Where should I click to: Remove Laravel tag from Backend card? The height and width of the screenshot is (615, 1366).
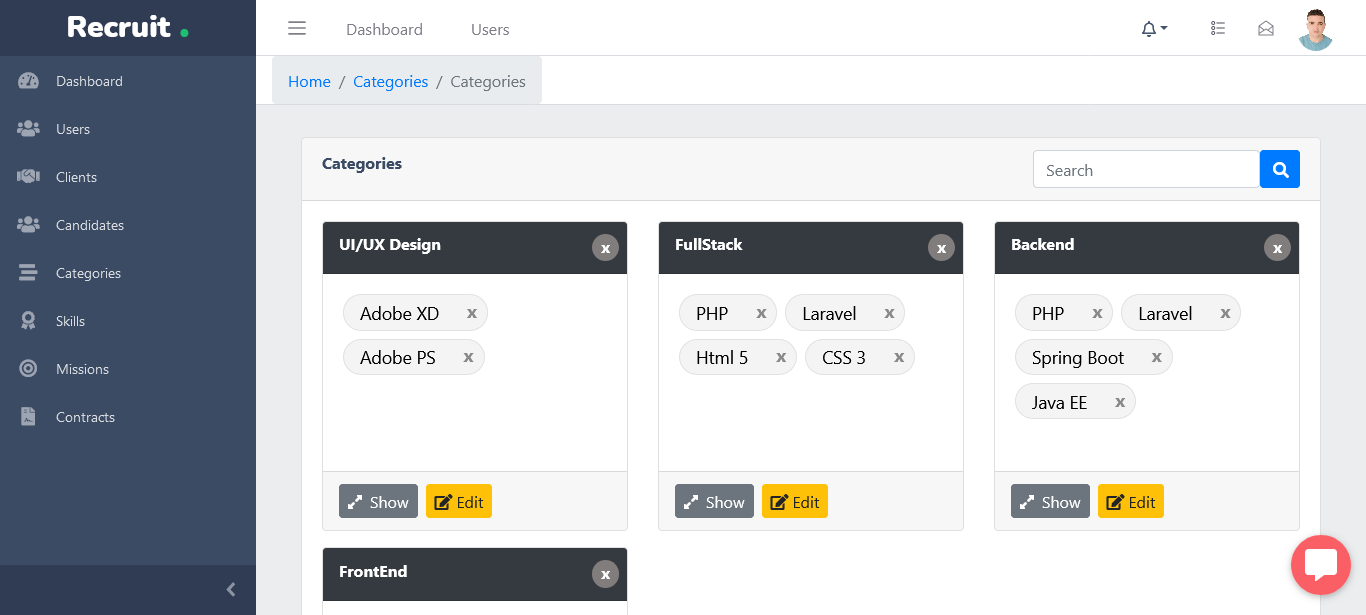click(1225, 313)
